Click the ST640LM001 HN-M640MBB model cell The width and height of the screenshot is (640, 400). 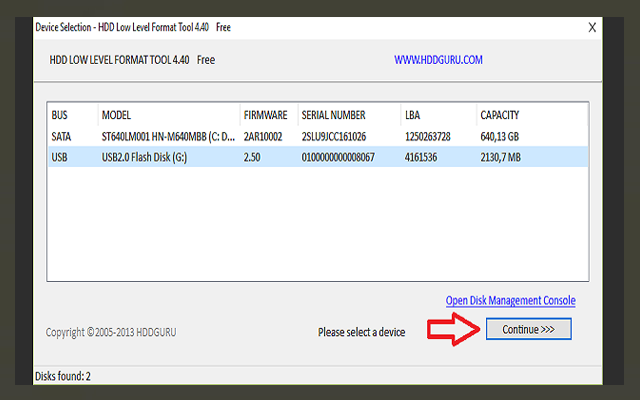coord(167,136)
